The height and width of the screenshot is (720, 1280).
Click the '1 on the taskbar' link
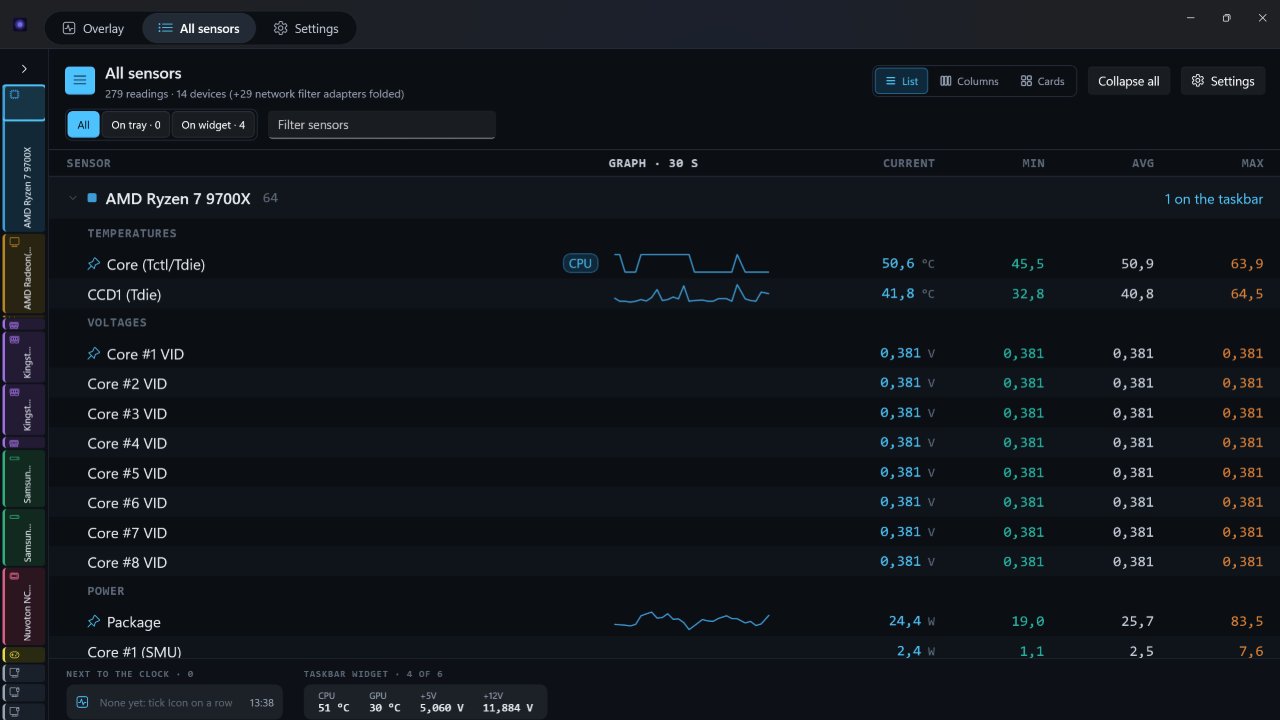tap(1214, 199)
